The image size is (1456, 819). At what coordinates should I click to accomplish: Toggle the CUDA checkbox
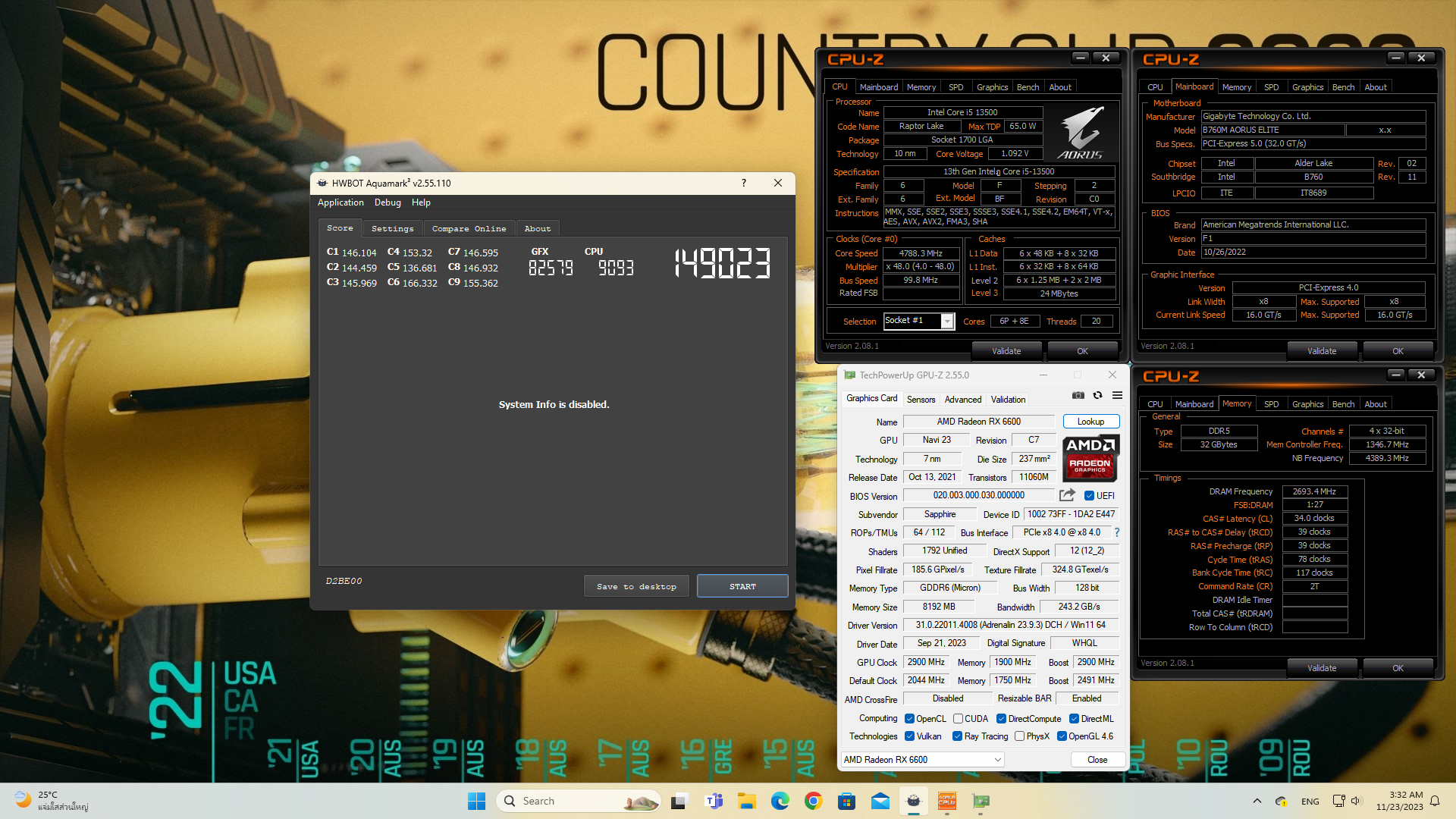click(x=959, y=719)
